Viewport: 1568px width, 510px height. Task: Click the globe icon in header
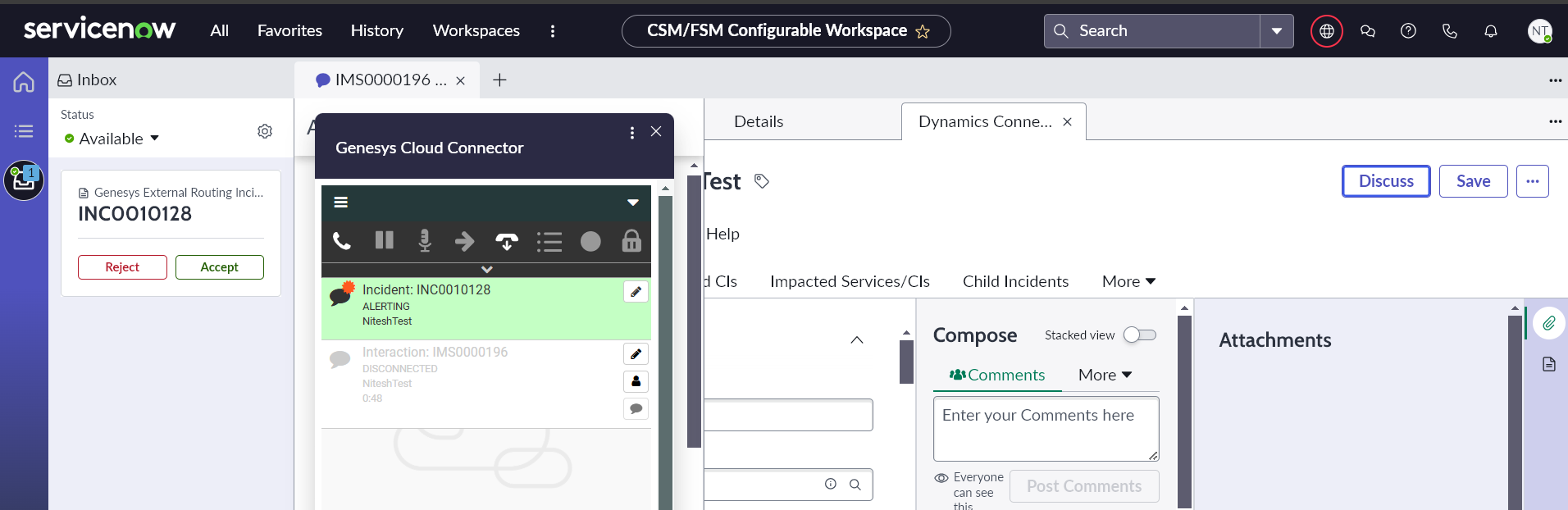pyautogui.click(x=1327, y=31)
